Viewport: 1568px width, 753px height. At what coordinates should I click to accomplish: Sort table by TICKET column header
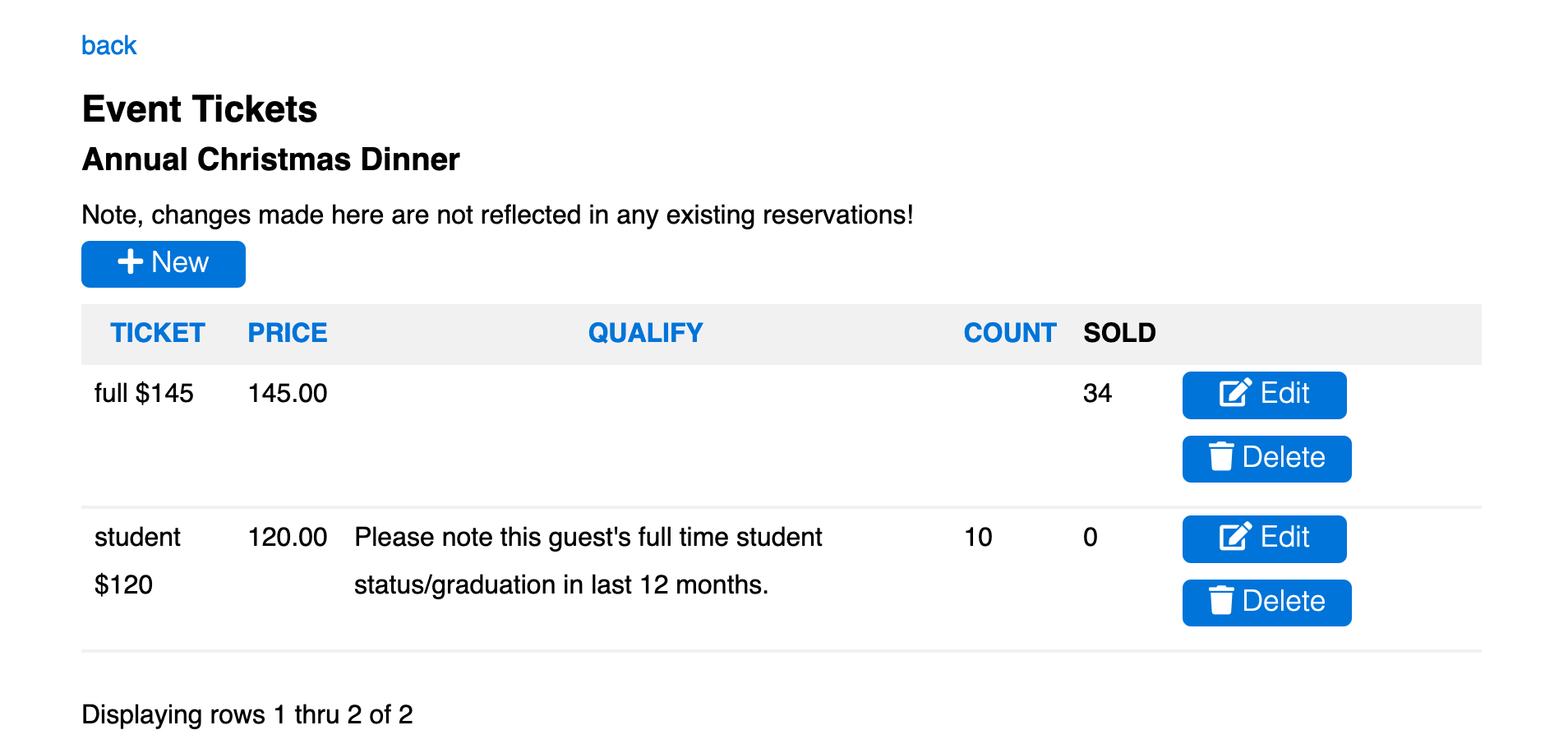[158, 333]
